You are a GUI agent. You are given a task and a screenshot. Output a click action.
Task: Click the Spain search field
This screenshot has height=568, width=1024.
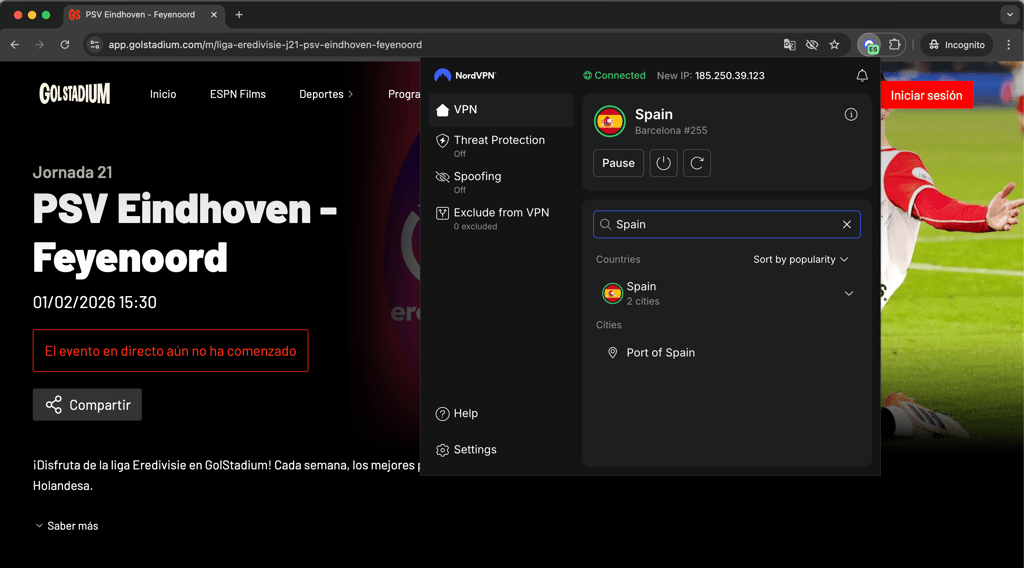726,224
